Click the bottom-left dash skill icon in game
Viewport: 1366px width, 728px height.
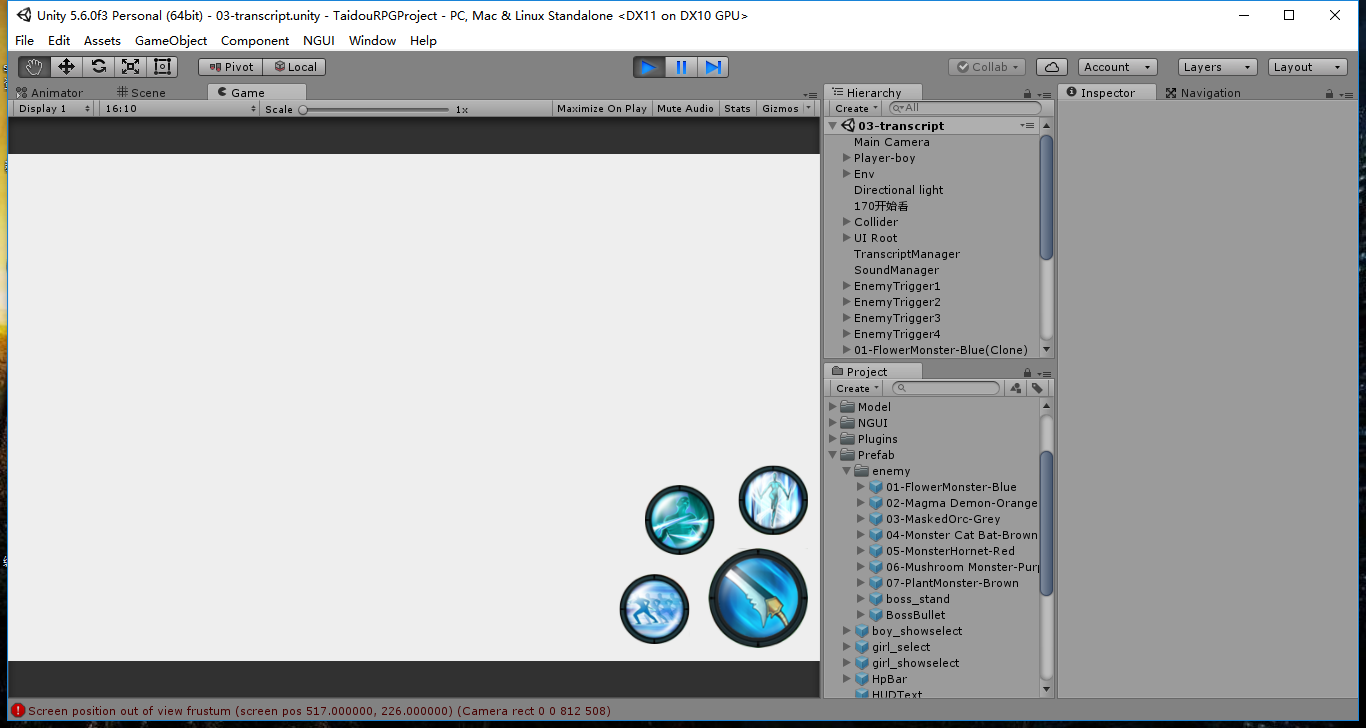click(x=655, y=609)
